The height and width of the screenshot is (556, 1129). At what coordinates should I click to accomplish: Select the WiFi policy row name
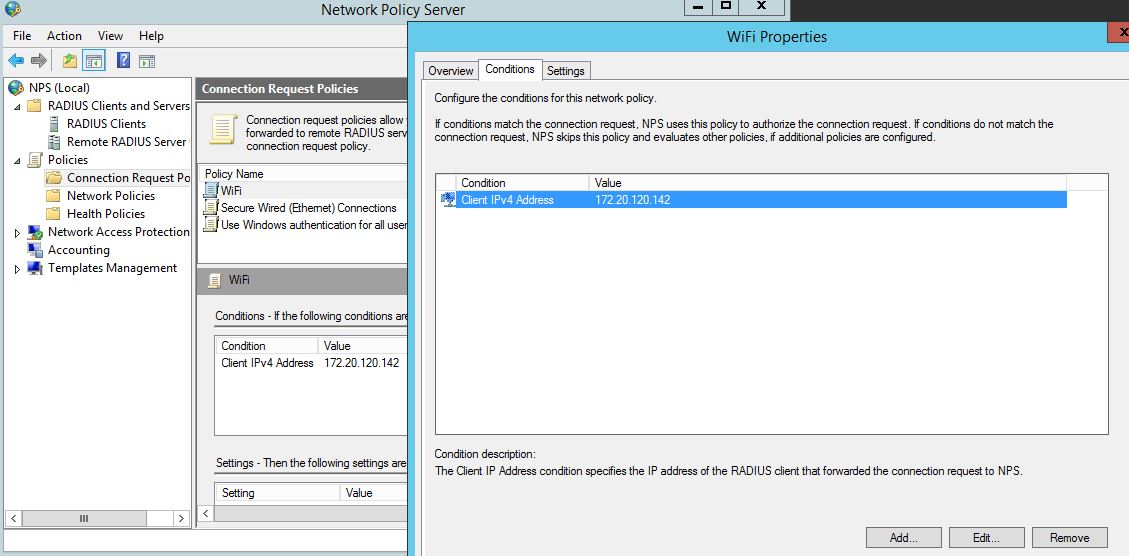tap(231, 190)
